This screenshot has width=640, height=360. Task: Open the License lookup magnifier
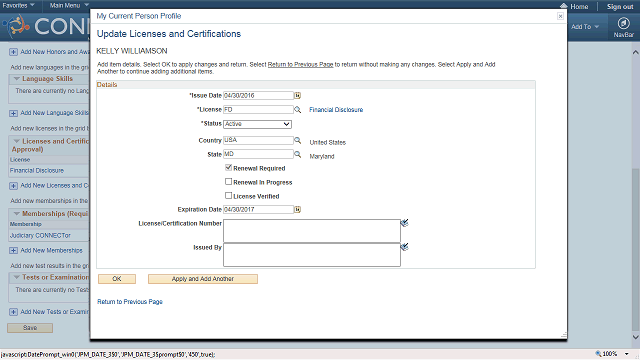point(298,109)
